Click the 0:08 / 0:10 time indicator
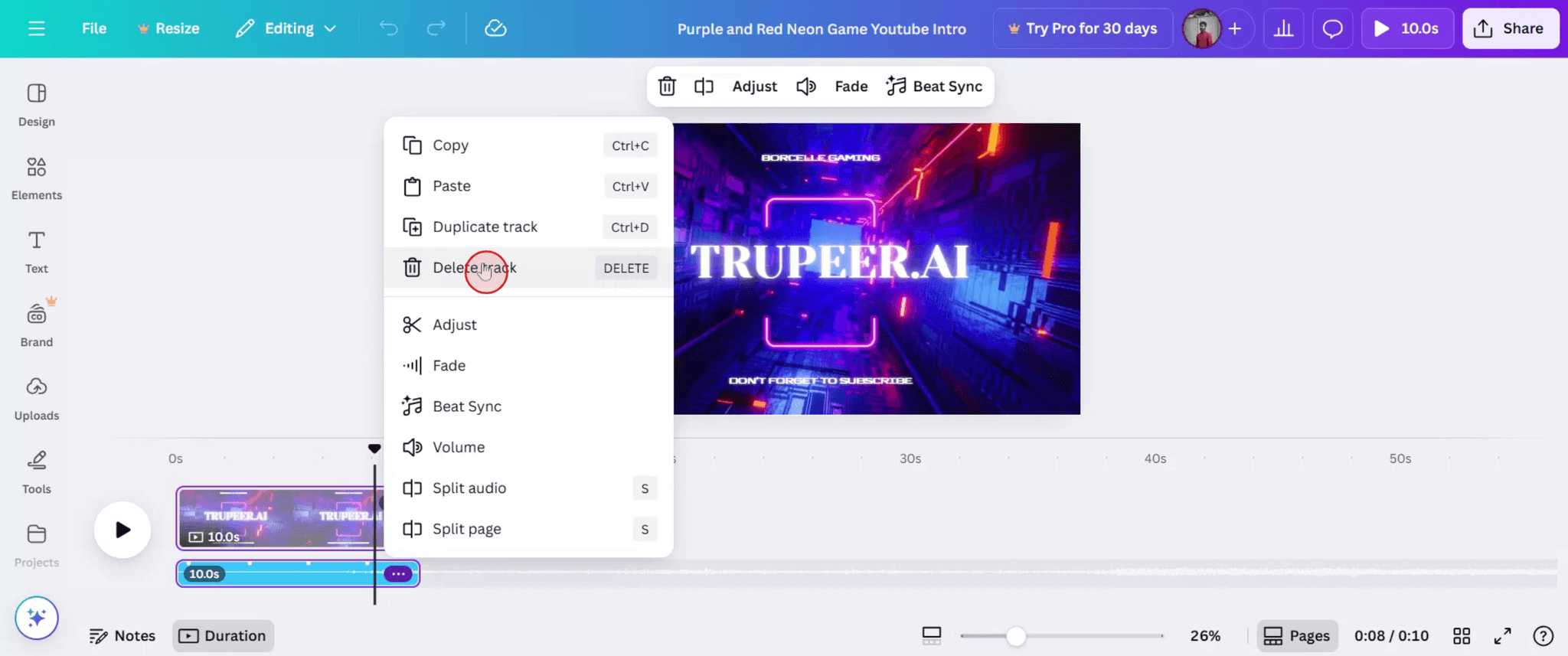The height and width of the screenshot is (656, 1568). click(1391, 636)
